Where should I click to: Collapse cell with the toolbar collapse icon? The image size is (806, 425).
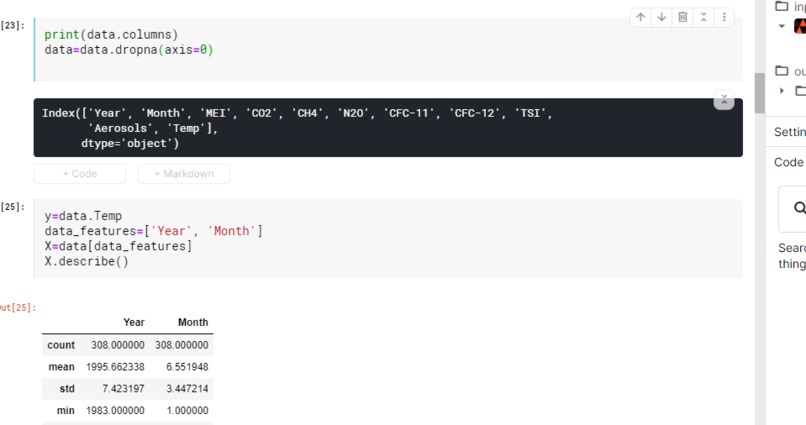click(x=704, y=17)
